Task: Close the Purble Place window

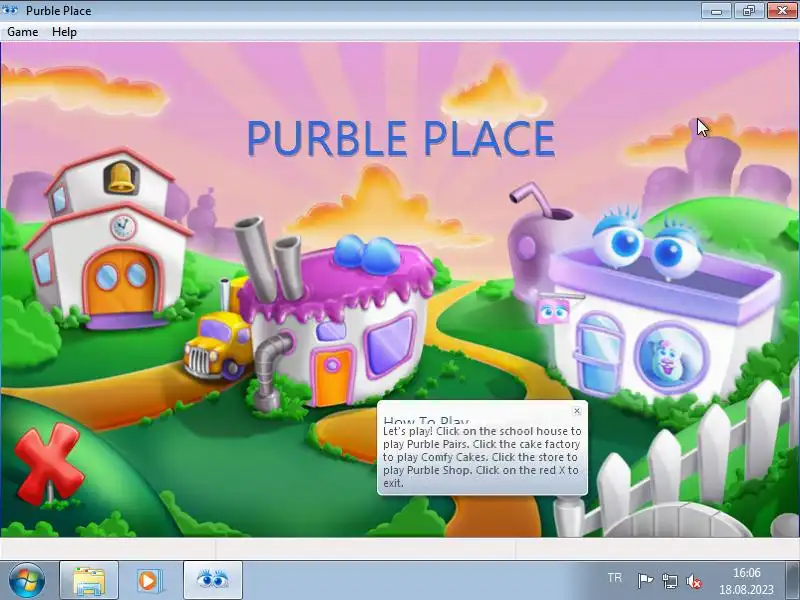Action: click(x=783, y=10)
